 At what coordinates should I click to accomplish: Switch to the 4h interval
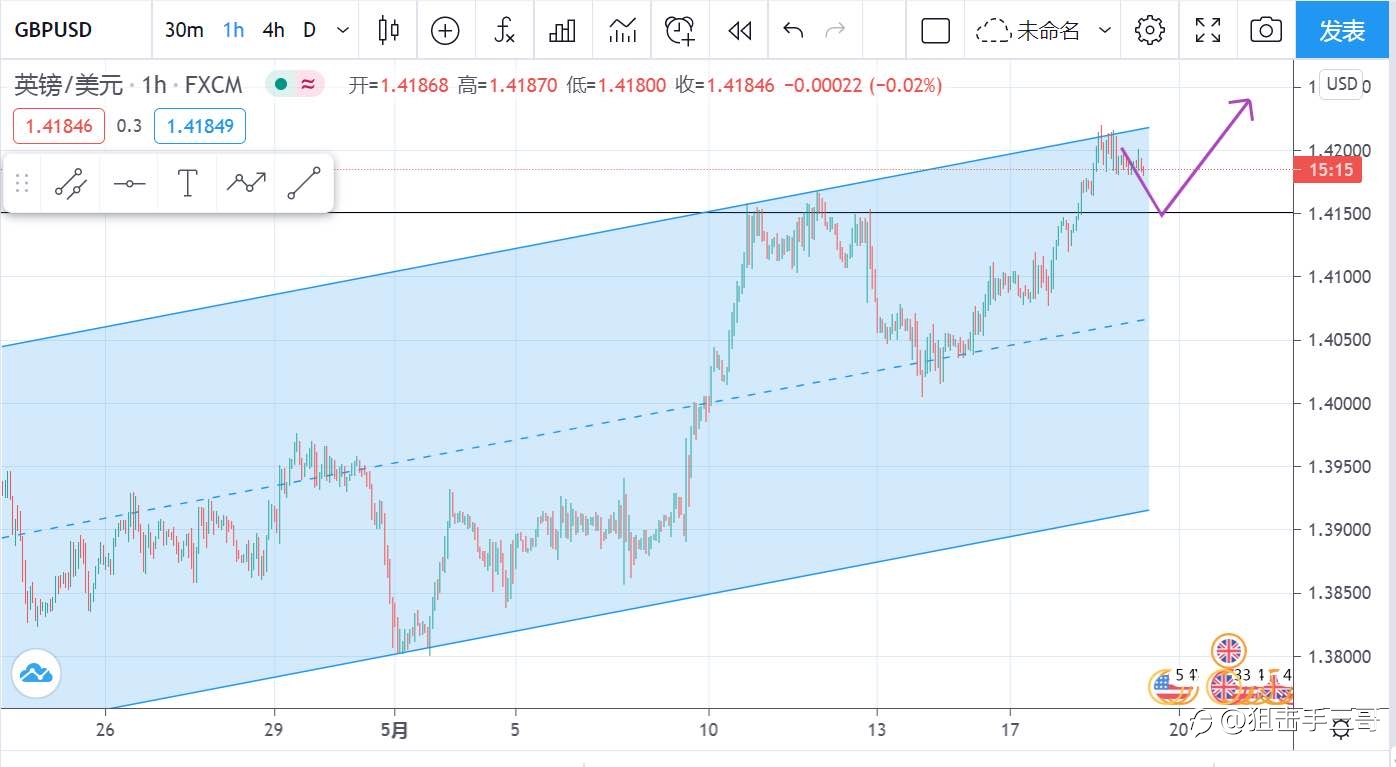tap(273, 30)
